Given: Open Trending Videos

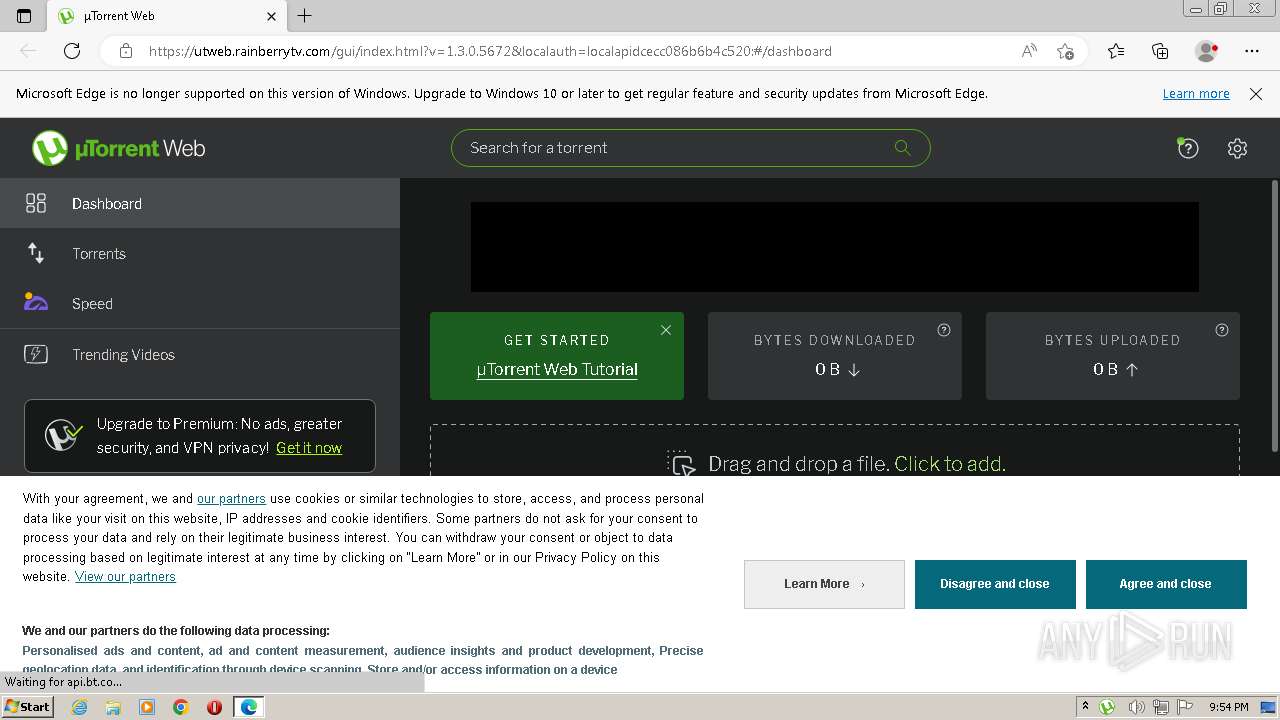Looking at the screenshot, I should coord(200,354).
